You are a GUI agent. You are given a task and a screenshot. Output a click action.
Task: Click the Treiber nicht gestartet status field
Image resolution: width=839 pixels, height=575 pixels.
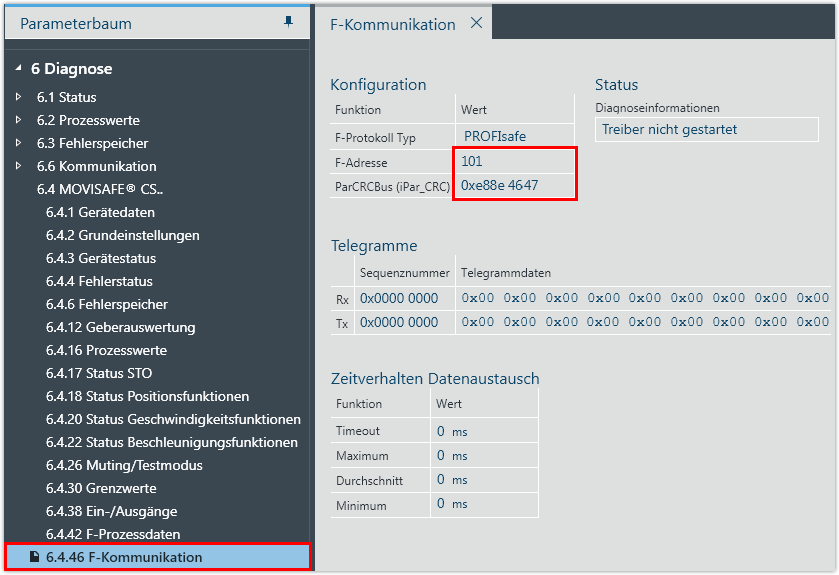pyautogui.click(x=705, y=129)
